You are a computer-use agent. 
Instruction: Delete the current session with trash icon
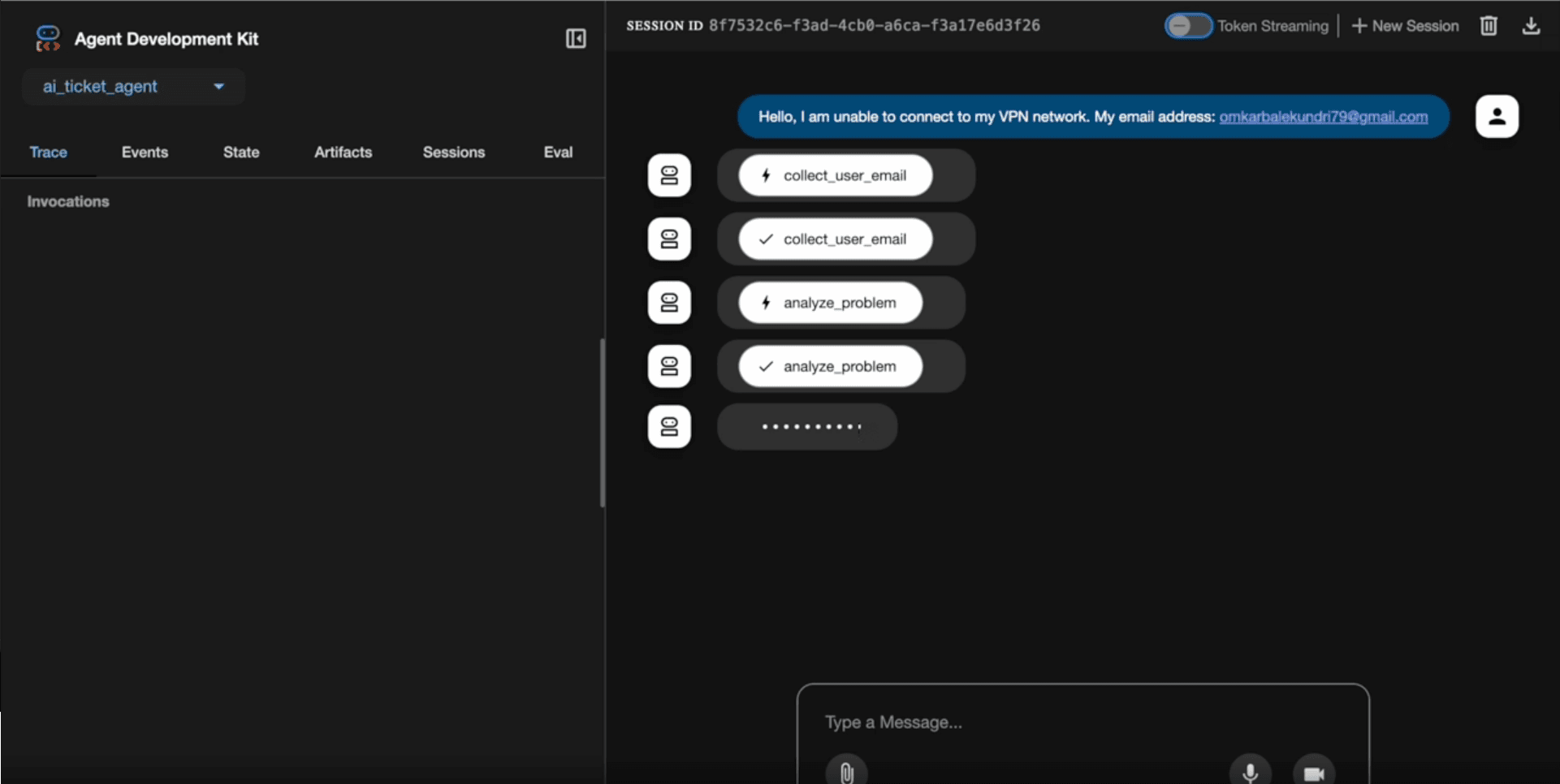1489,26
